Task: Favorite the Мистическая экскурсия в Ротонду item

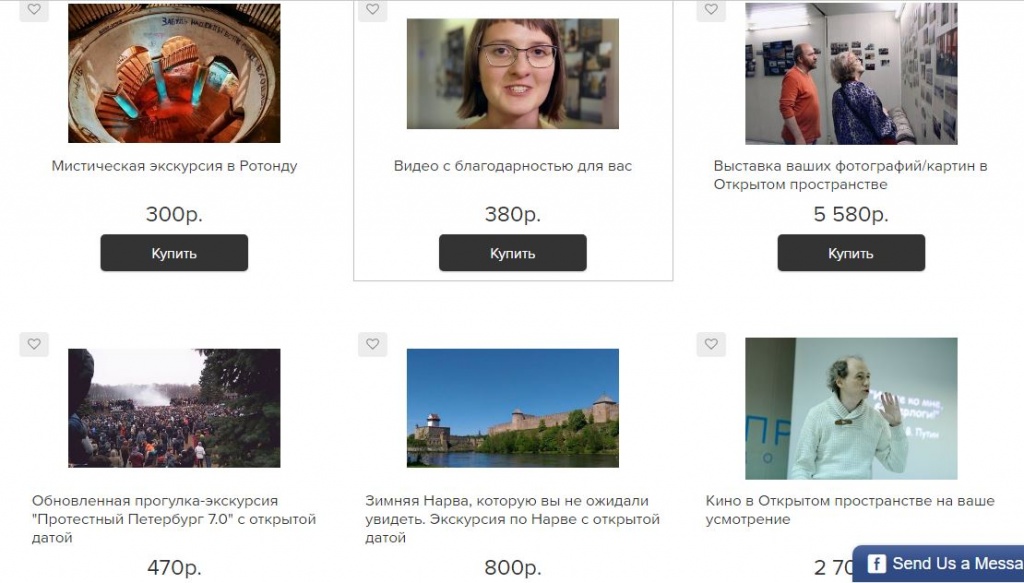Action: [34, 10]
